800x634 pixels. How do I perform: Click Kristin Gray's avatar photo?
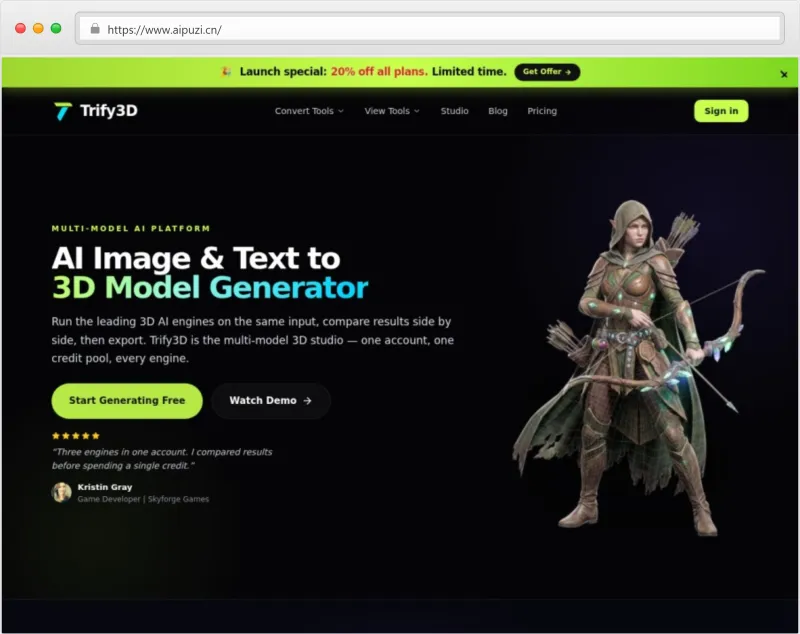(62, 492)
